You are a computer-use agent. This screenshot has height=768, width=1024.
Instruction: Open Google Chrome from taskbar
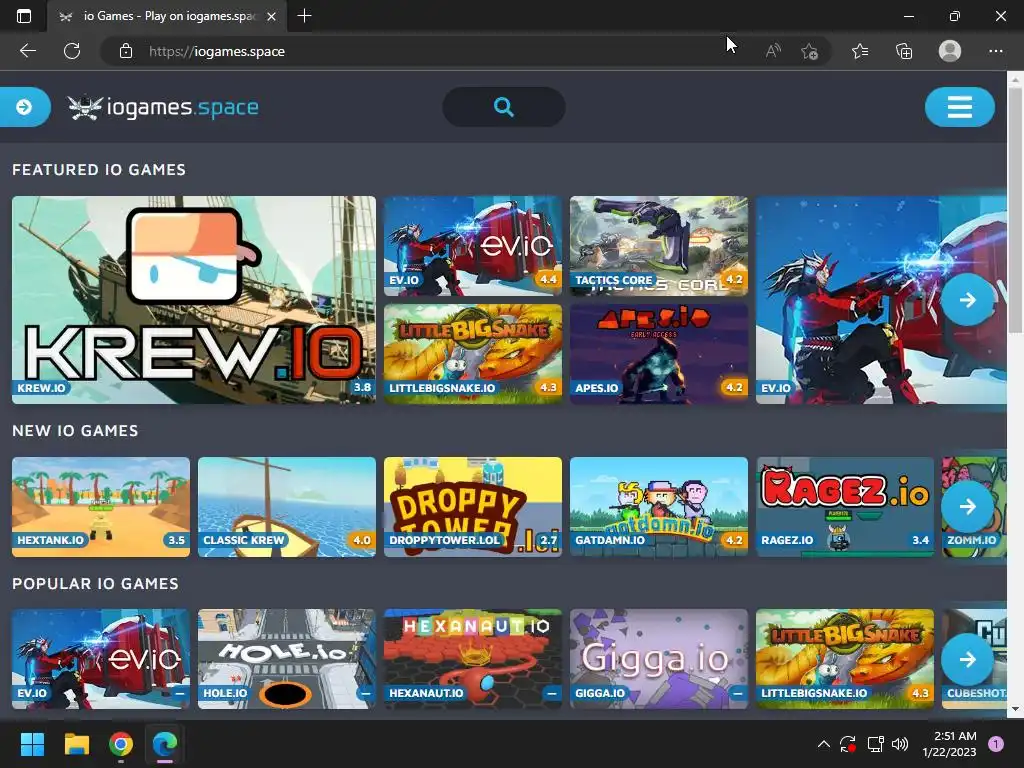point(121,744)
